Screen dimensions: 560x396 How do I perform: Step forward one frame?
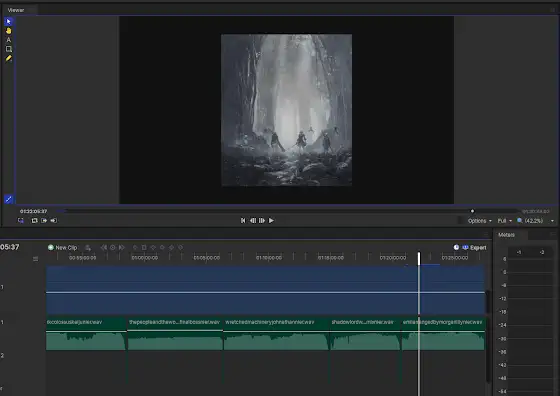(x=262, y=221)
